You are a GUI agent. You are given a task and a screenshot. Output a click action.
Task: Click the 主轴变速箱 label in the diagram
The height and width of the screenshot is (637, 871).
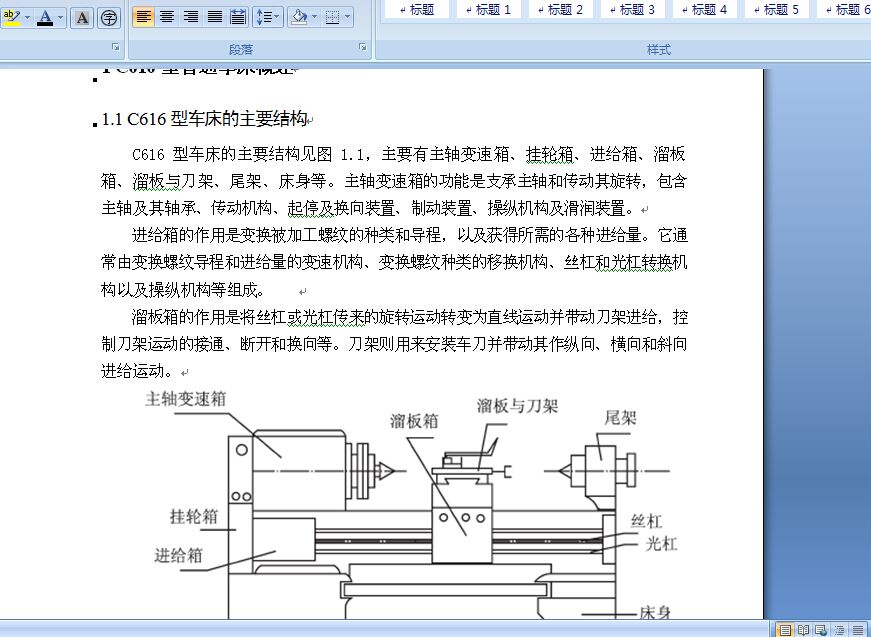coord(186,399)
